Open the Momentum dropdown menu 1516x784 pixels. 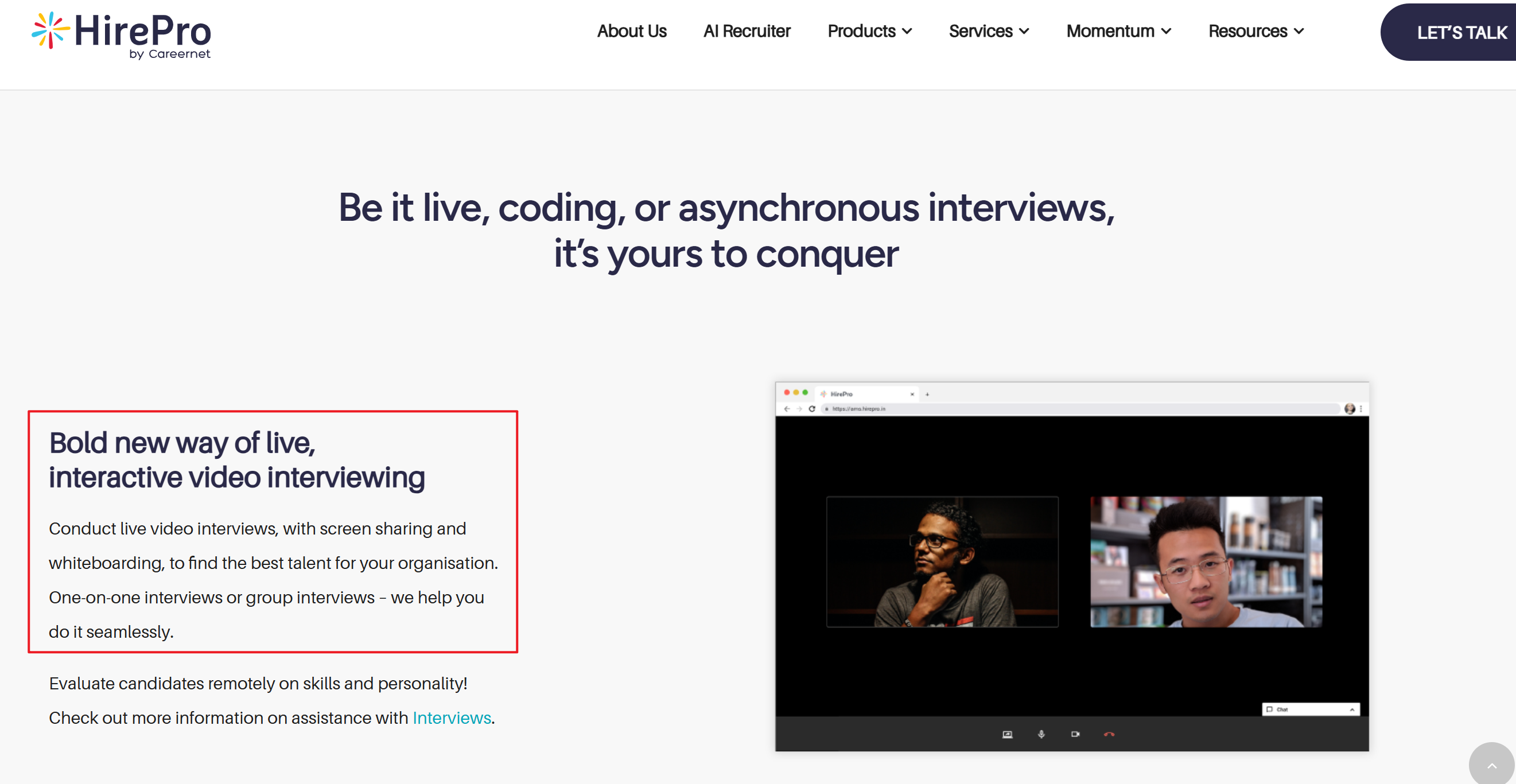(x=1119, y=31)
